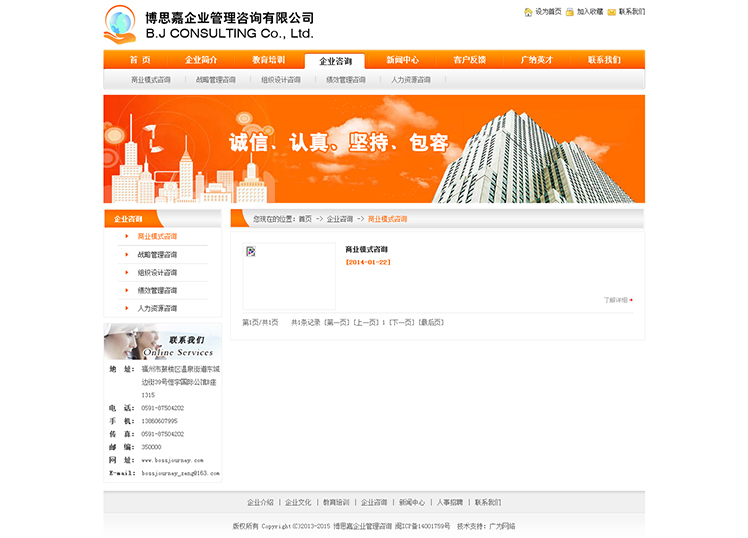Image resolution: width=748 pixels, height=538 pixels.
Task: Click the envelope icon beside 联系我们
Action: pos(612,12)
